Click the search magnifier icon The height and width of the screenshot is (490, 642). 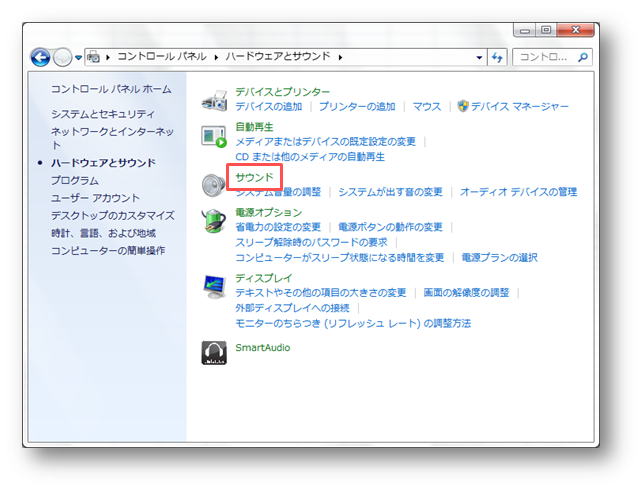(583, 57)
